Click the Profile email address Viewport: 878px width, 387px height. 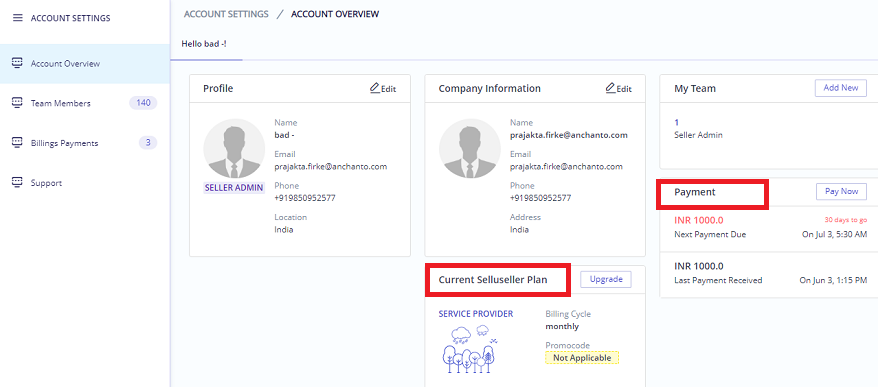[x=330, y=167]
